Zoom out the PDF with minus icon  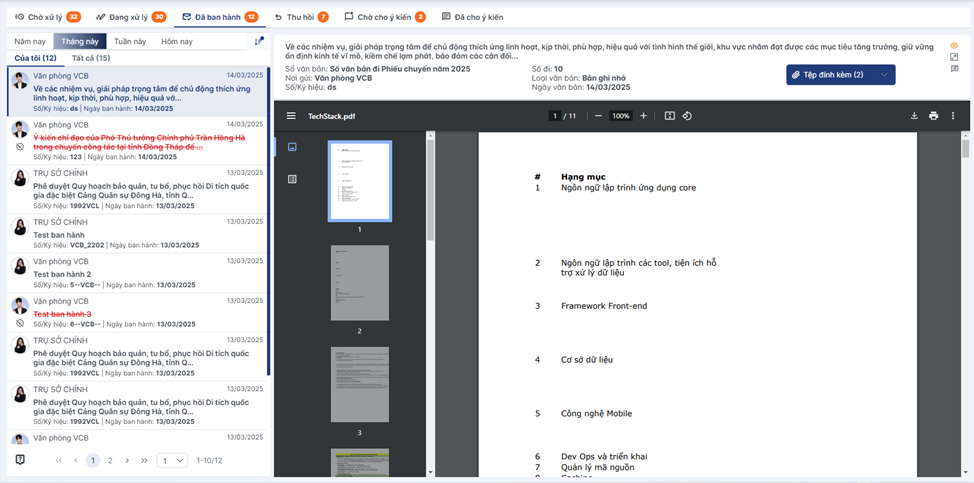[598, 116]
